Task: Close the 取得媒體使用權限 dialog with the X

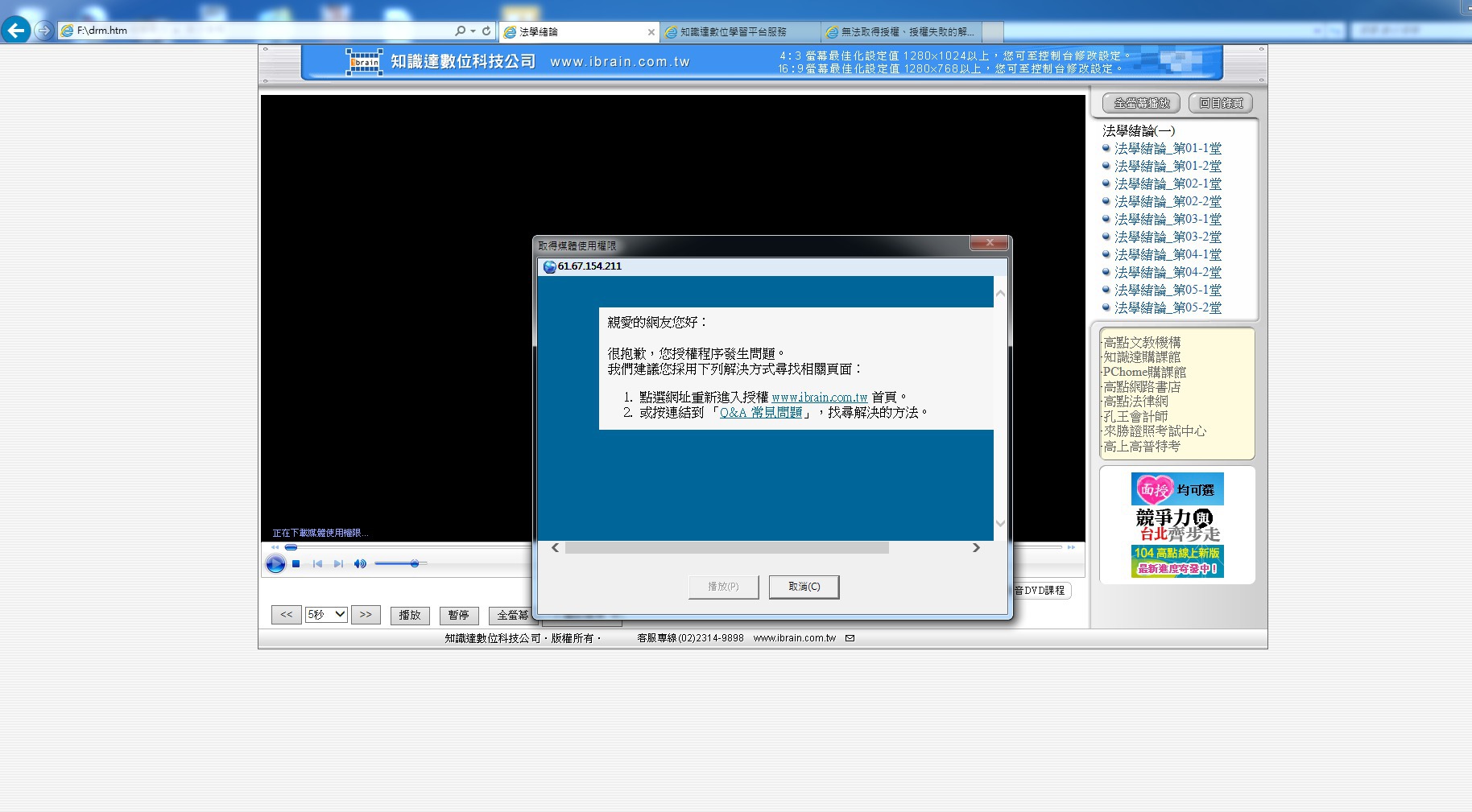Action: (x=990, y=243)
